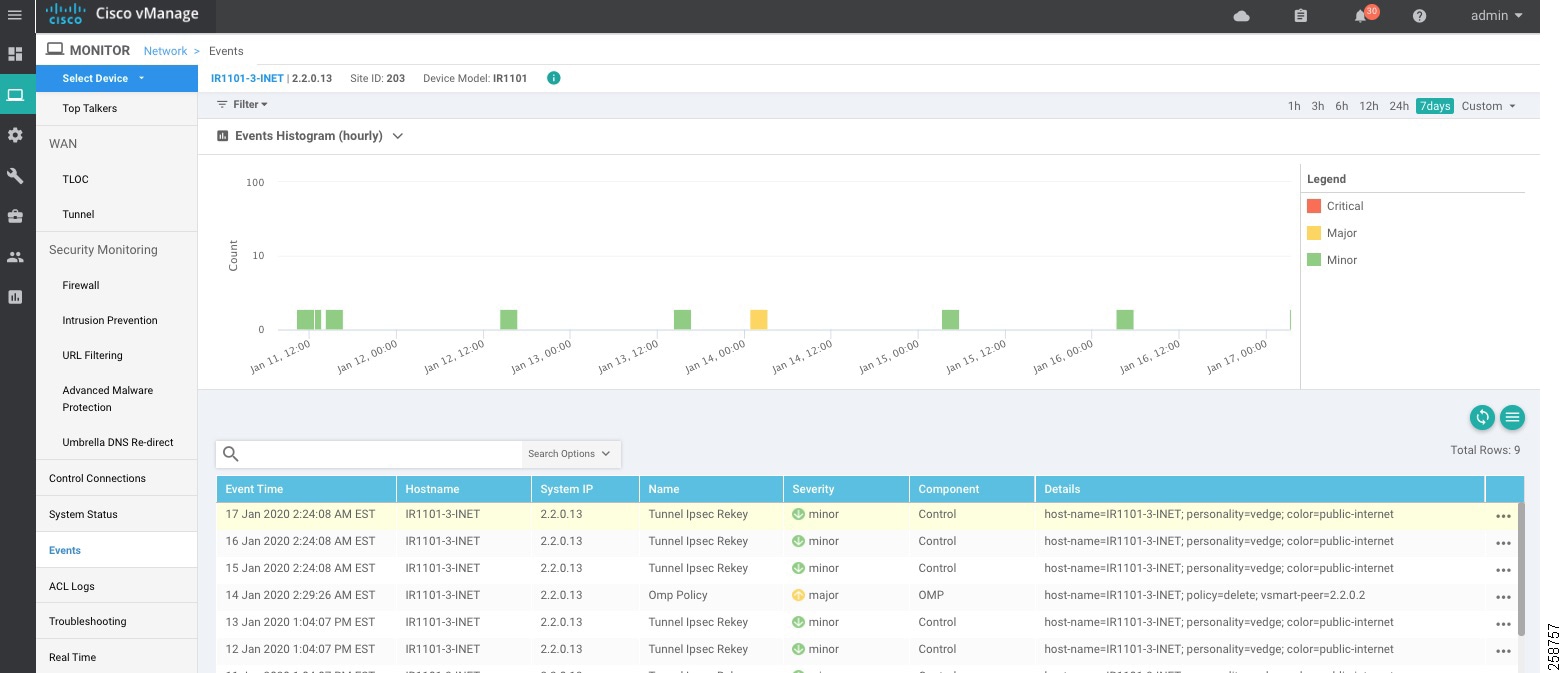
Task: Toggle Major series in the legend
Action: click(1332, 233)
